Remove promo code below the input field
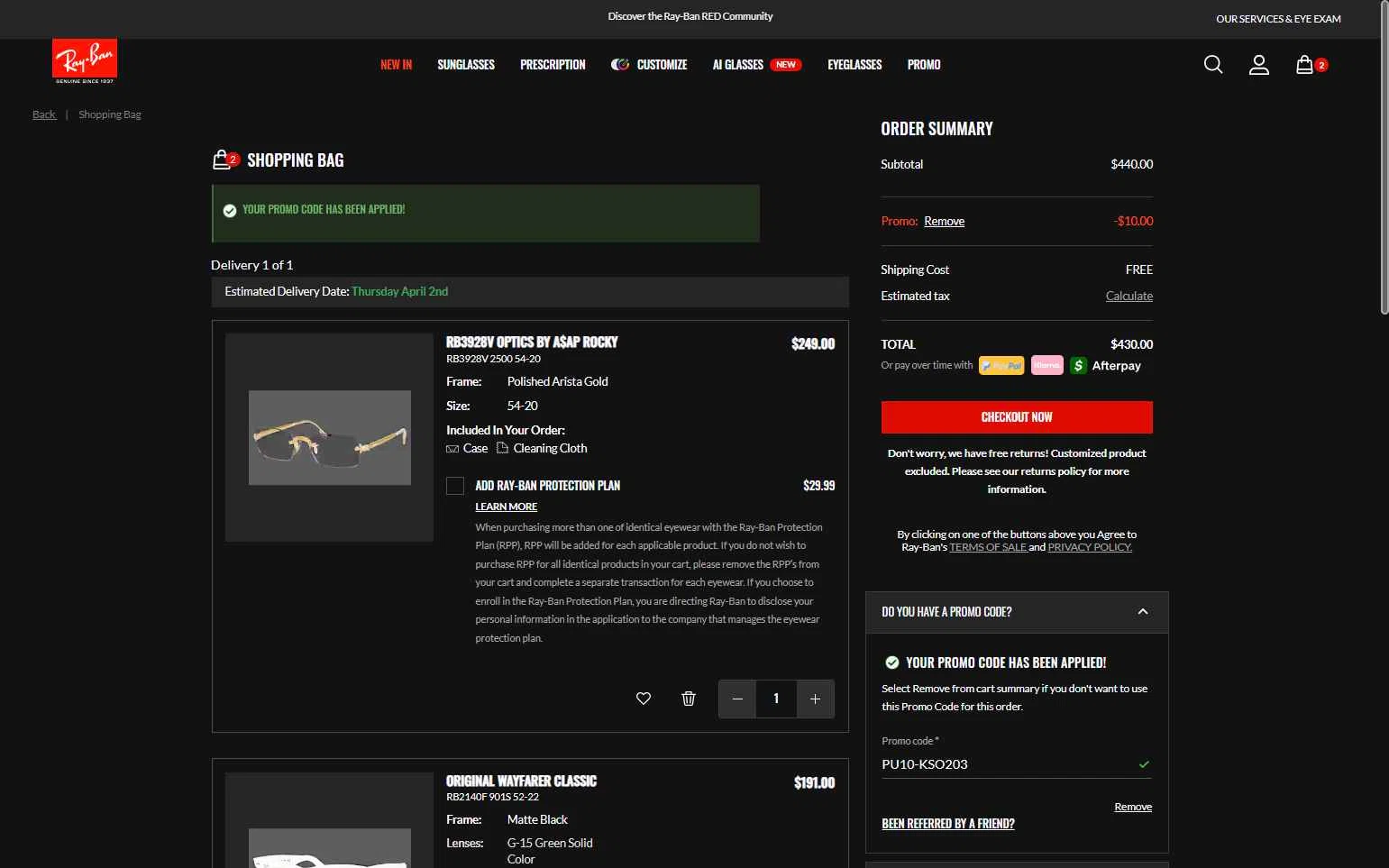This screenshot has height=868, width=1389. tap(1133, 808)
